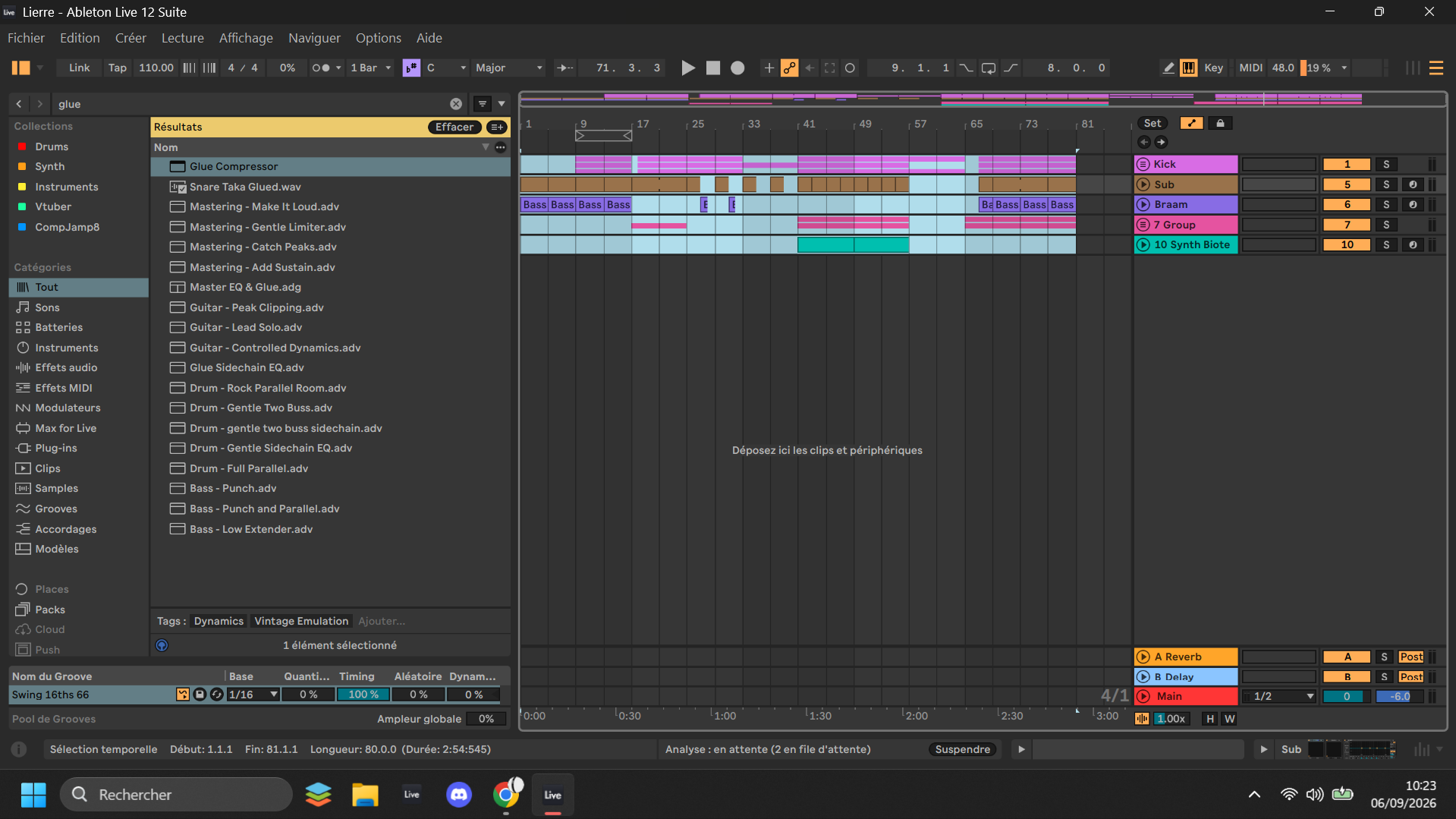This screenshot has width=1456, height=819.
Task: Open Effets audio category
Action: pos(66,367)
